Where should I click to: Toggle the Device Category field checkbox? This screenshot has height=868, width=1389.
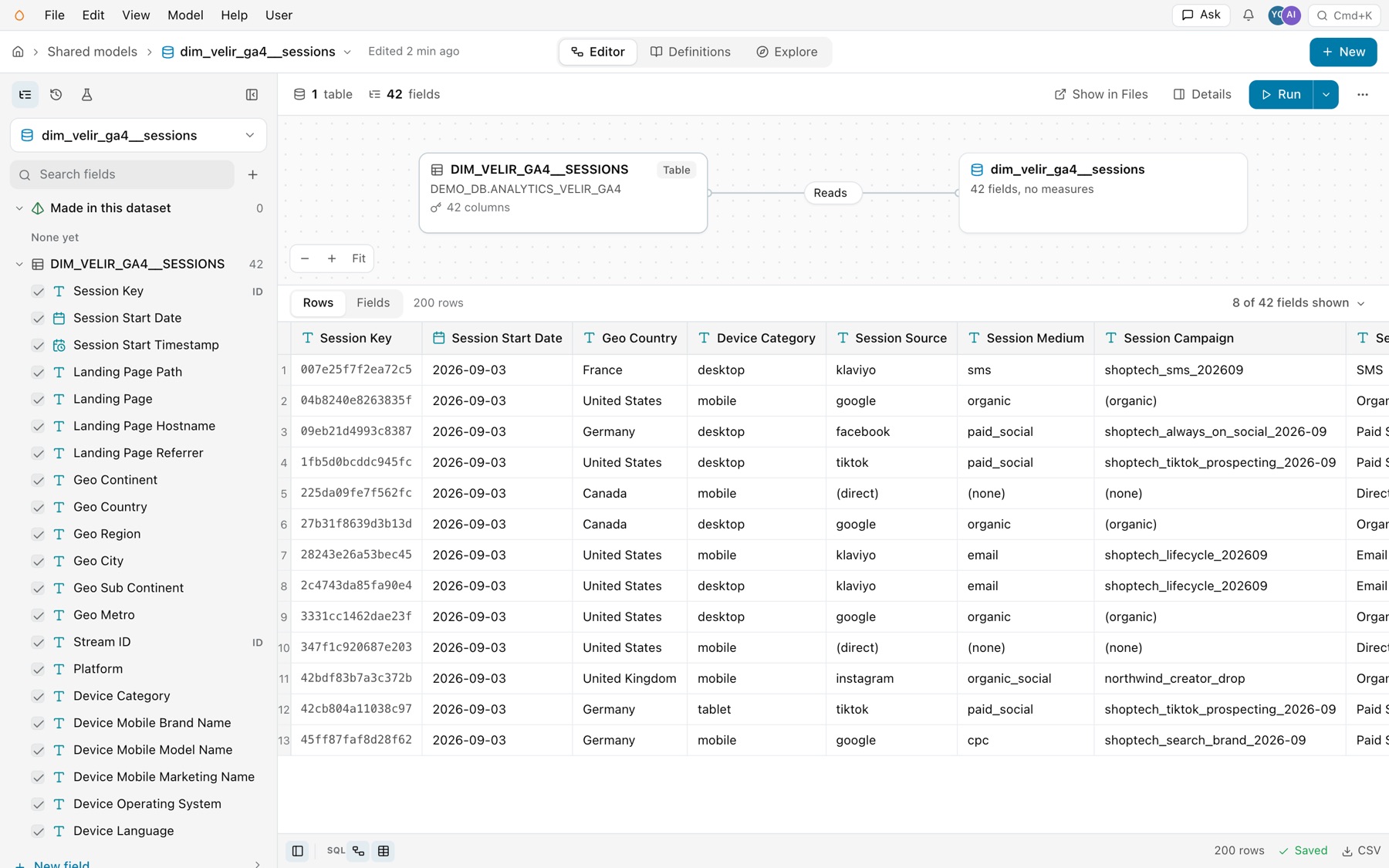point(38,696)
